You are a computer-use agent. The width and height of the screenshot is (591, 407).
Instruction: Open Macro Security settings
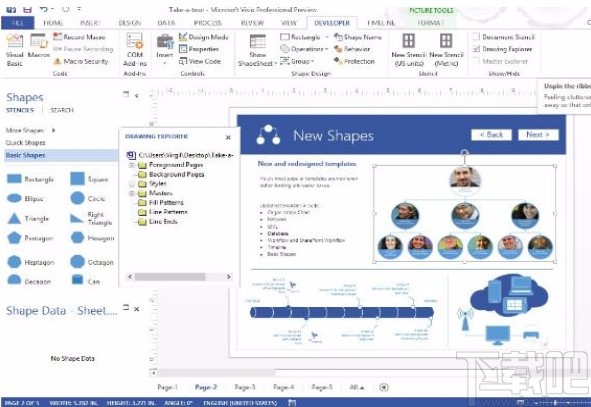point(81,61)
